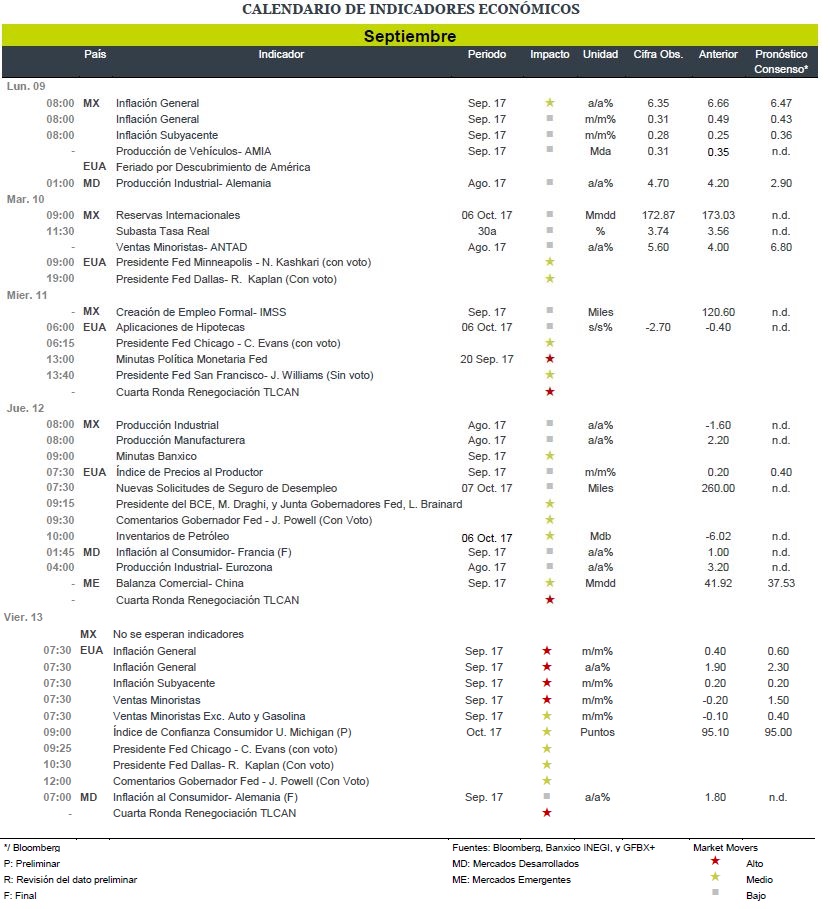The height and width of the screenshot is (909, 829).
Task: Click the gray square for Subasta Tasa Real
Action: click(550, 230)
